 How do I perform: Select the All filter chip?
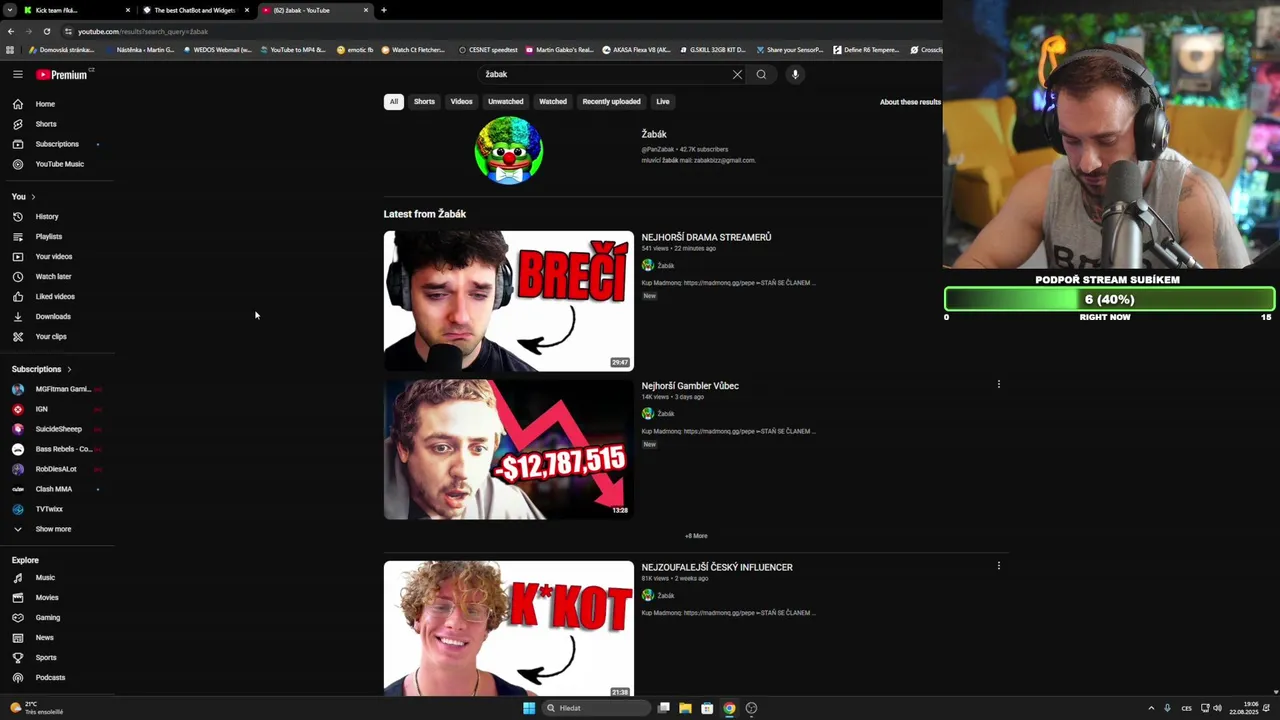coord(394,101)
